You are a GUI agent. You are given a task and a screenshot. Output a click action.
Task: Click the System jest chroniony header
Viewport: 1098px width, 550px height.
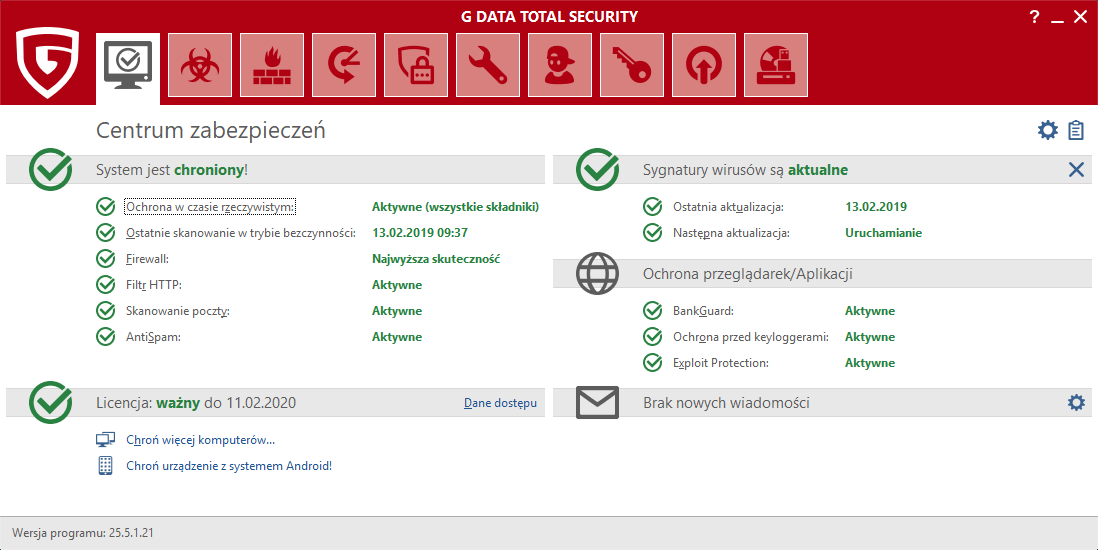172,170
